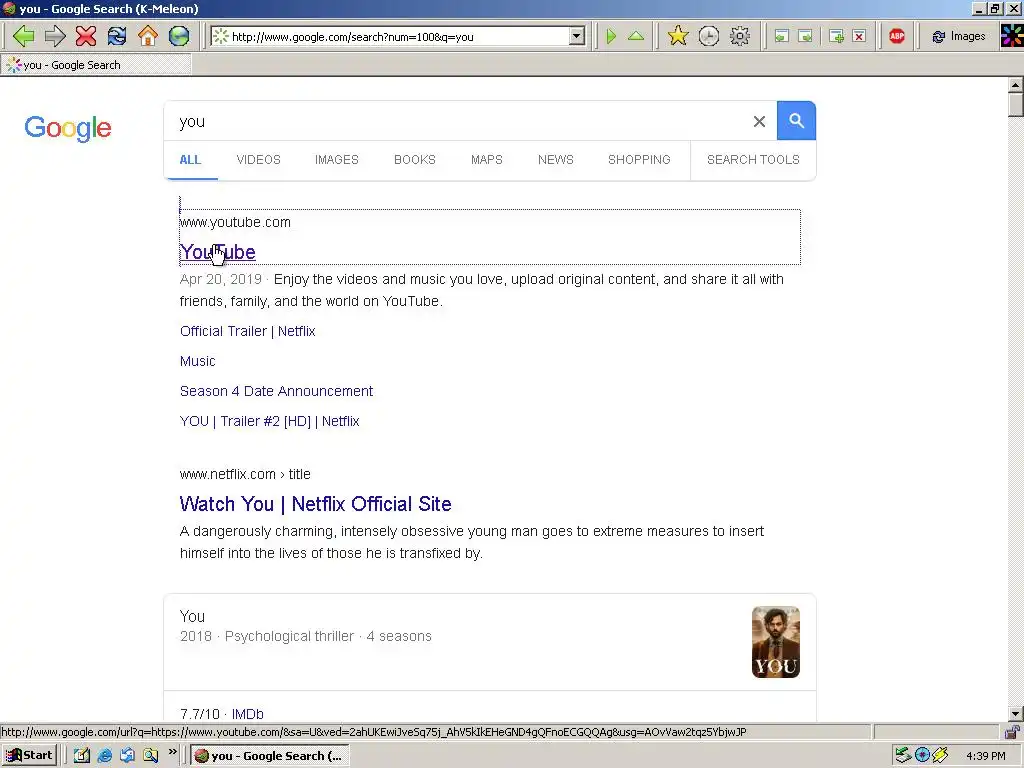Click the 4:39 PM clock

tap(985, 756)
